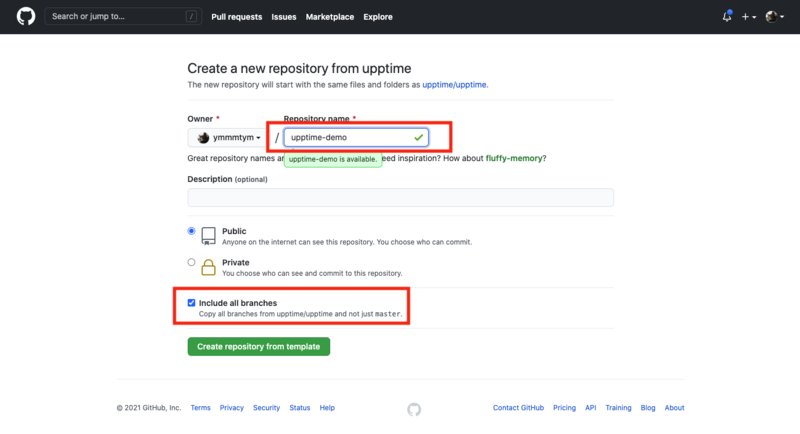This screenshot has height=434, width=800.
Task: Focus the Search or jump to field
Action: (x=123, y=16)
